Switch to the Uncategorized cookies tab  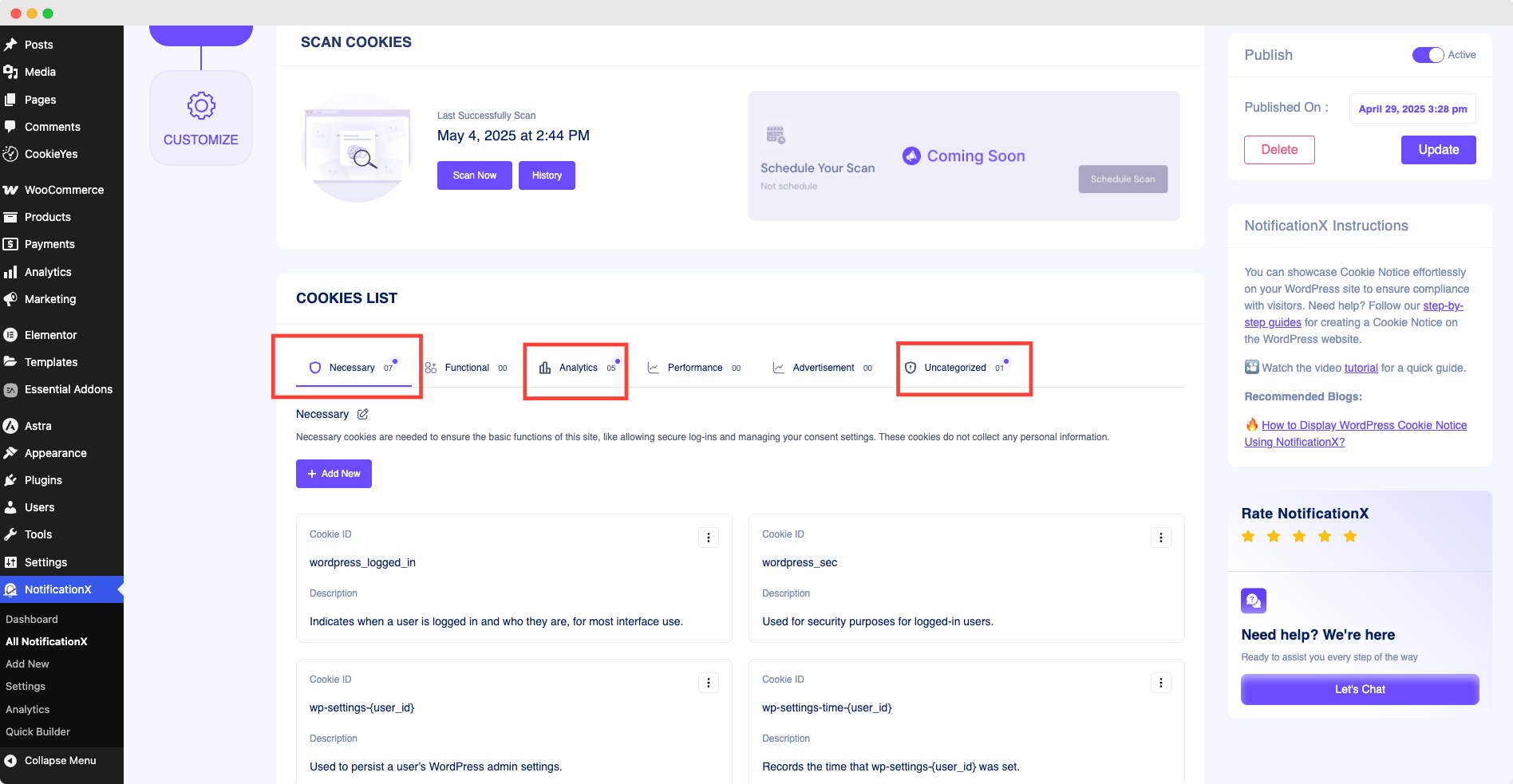tap(955, 368)
